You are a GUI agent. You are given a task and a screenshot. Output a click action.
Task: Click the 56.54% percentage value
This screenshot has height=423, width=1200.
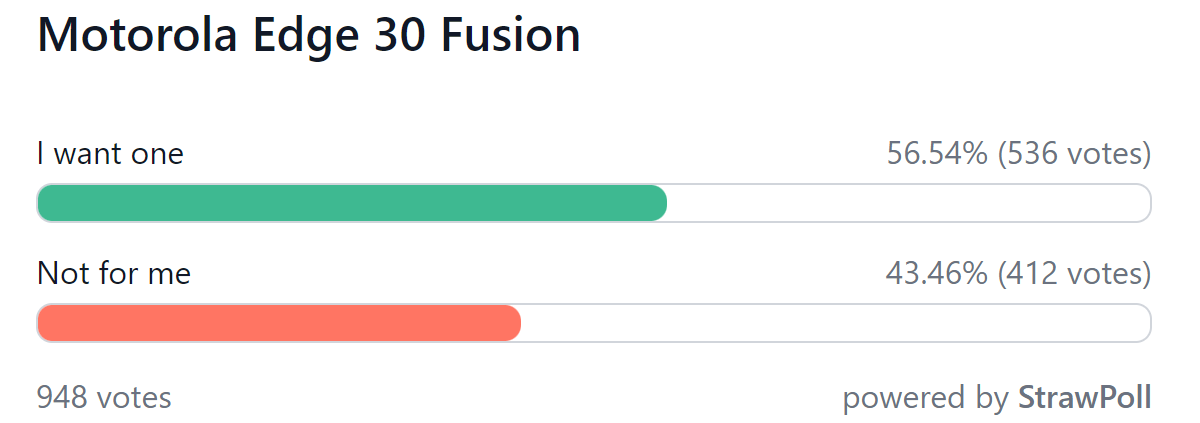[937, 154]
